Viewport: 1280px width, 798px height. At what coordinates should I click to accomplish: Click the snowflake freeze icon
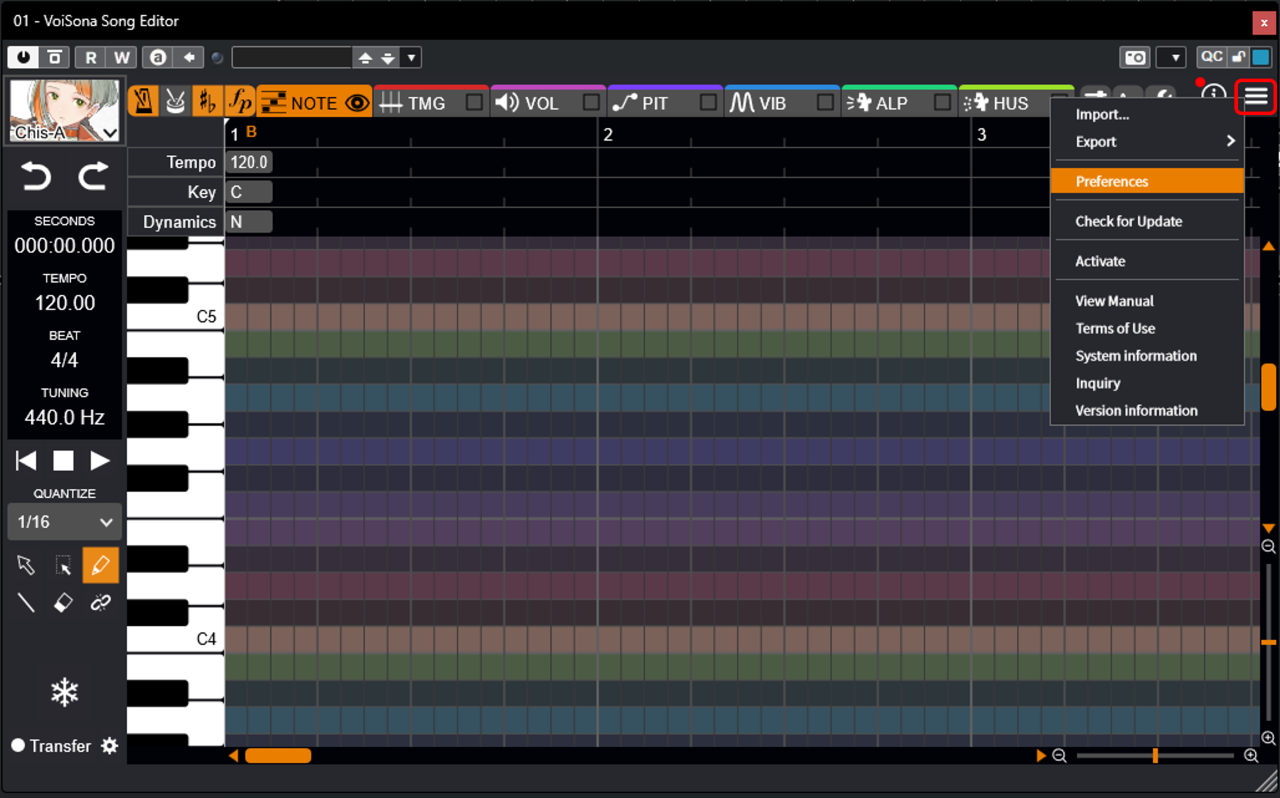(x=65, y=692)
